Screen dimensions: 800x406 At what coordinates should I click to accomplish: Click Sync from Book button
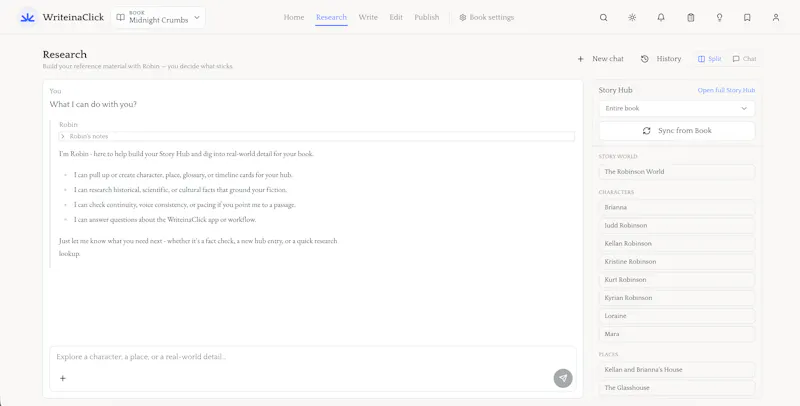pos(677,131)
